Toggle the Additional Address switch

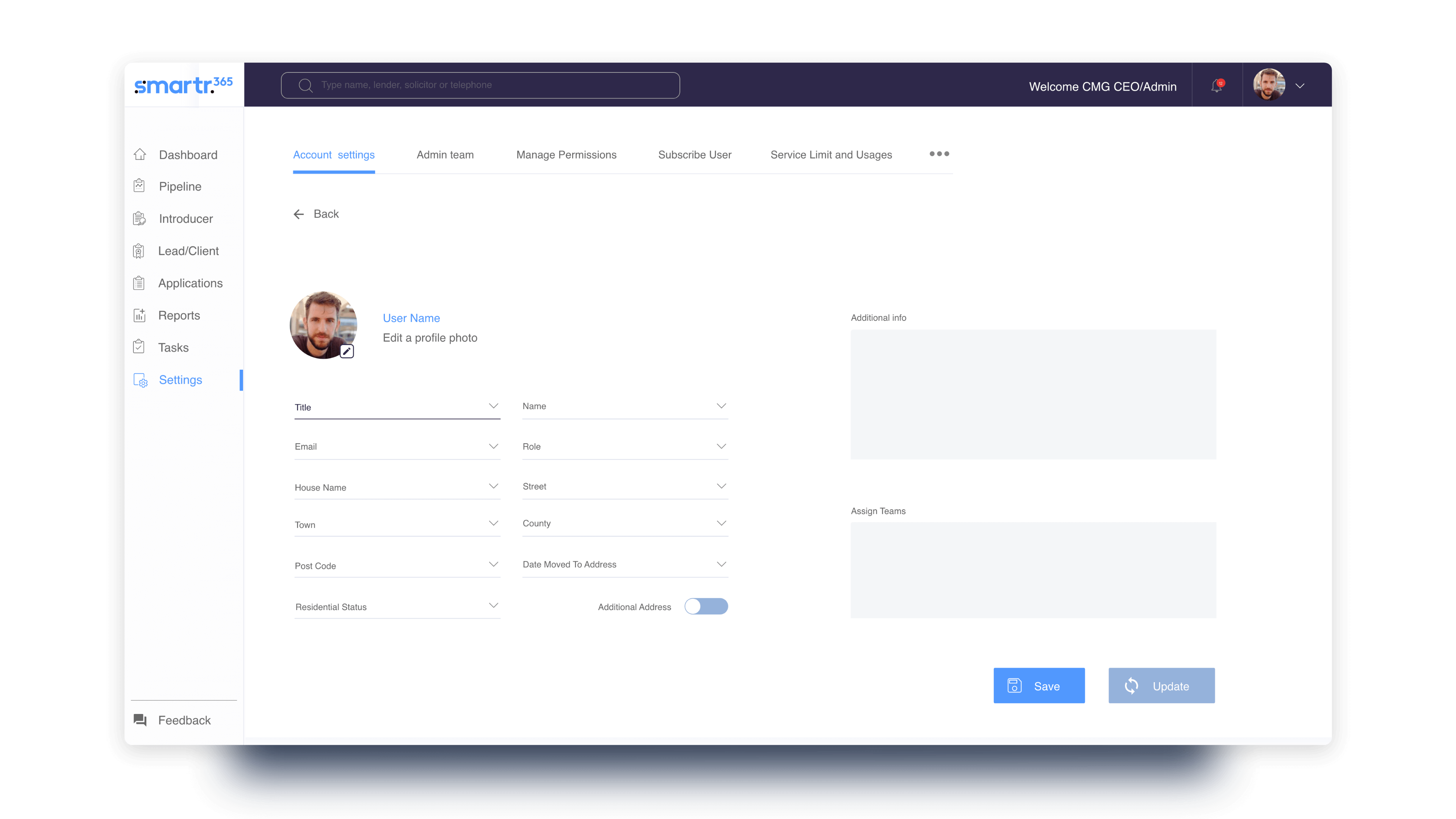[x=705, y=607]
